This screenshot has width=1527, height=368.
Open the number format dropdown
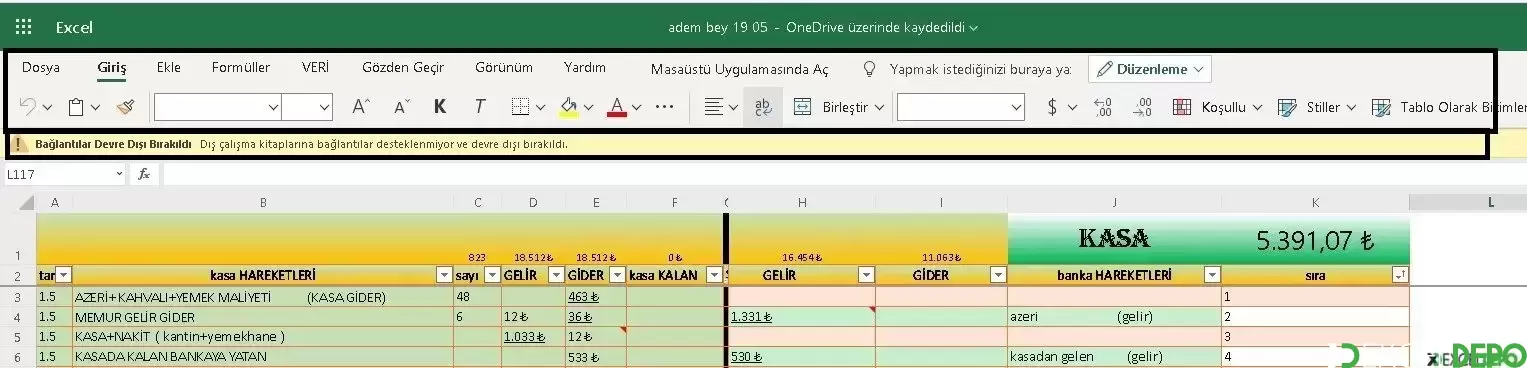(961, 107)
